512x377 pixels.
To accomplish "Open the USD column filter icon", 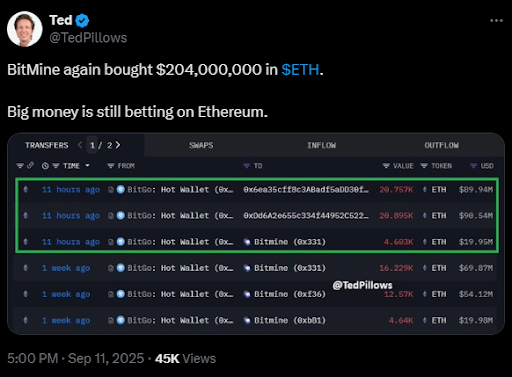I will coord(473,166).
